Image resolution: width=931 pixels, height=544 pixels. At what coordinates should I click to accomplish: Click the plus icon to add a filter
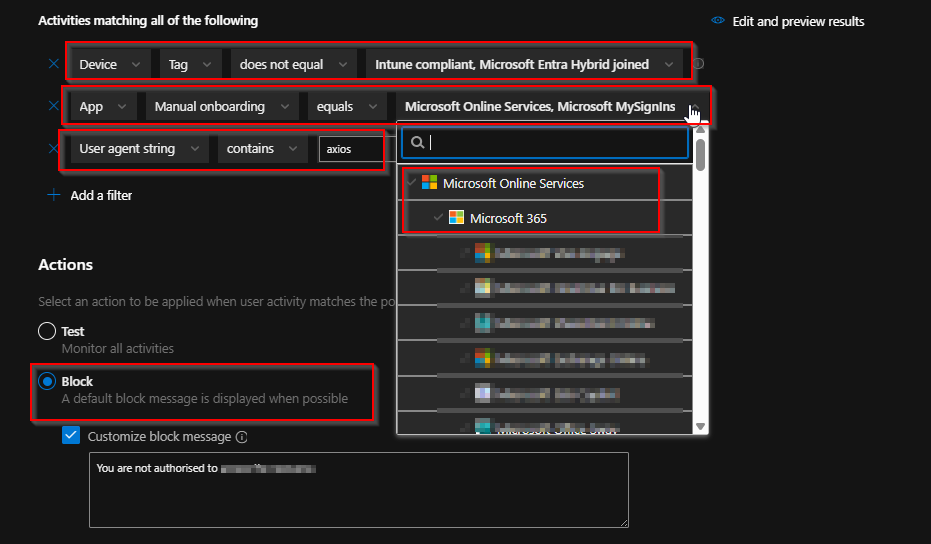[x=54, y=195]
